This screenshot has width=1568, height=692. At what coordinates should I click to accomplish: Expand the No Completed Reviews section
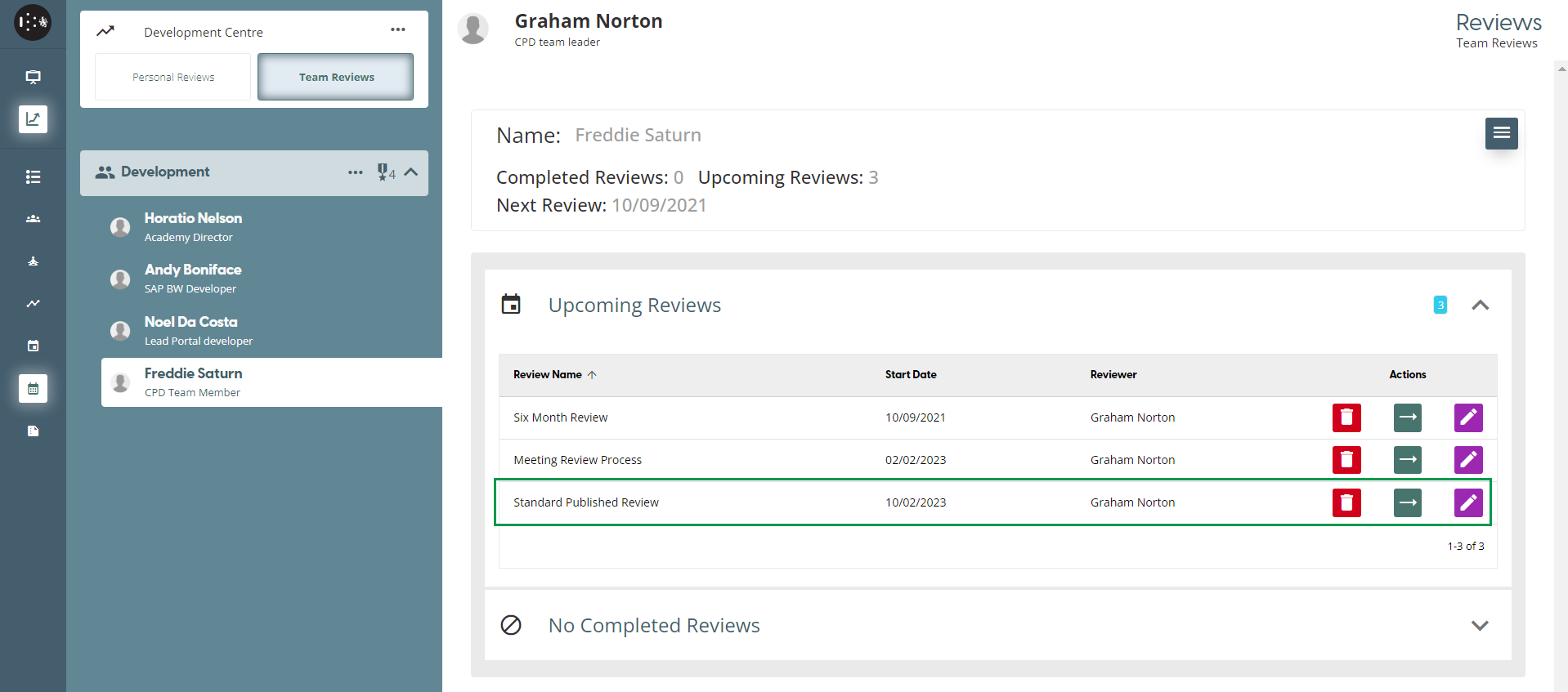coord(1480,626)
